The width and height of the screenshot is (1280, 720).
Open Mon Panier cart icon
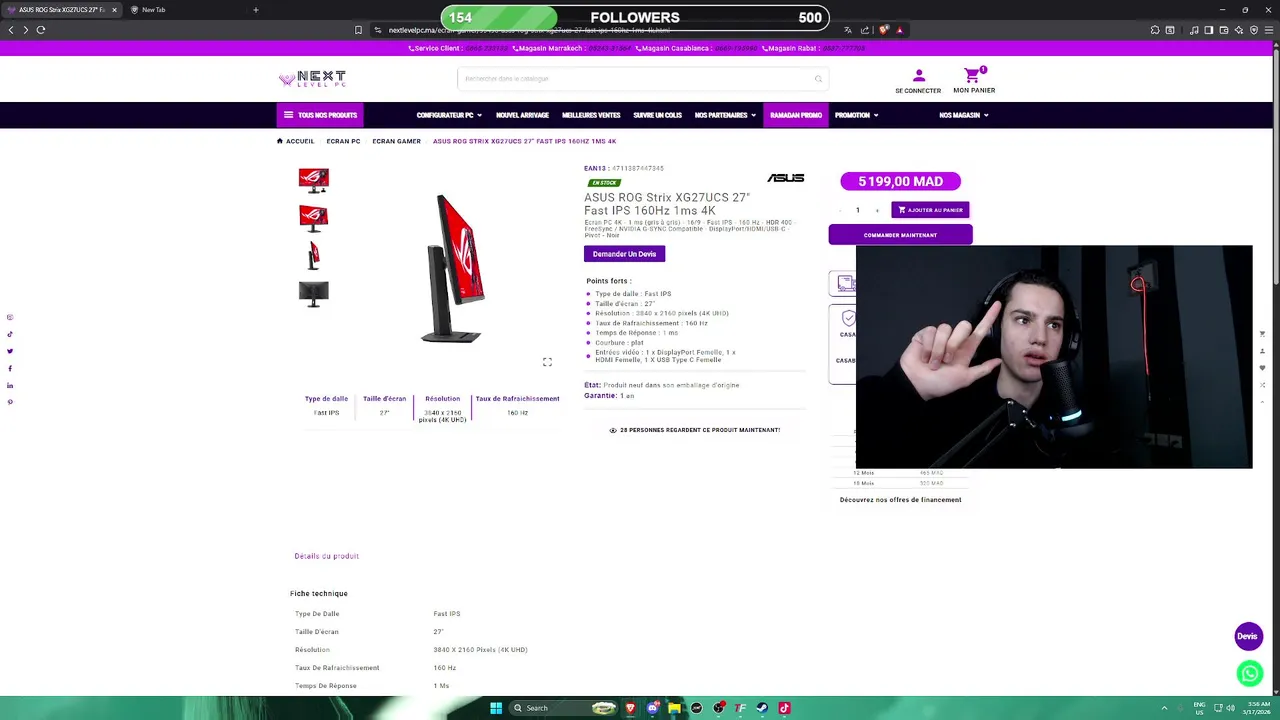point(972,76)
